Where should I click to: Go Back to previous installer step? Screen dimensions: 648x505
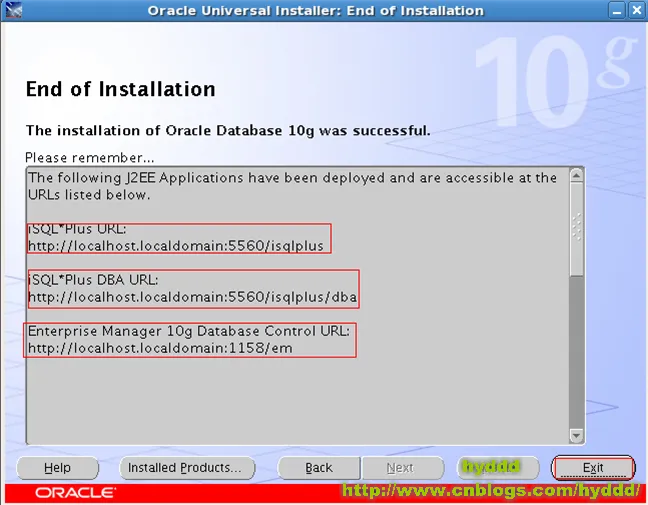(319, 468)
